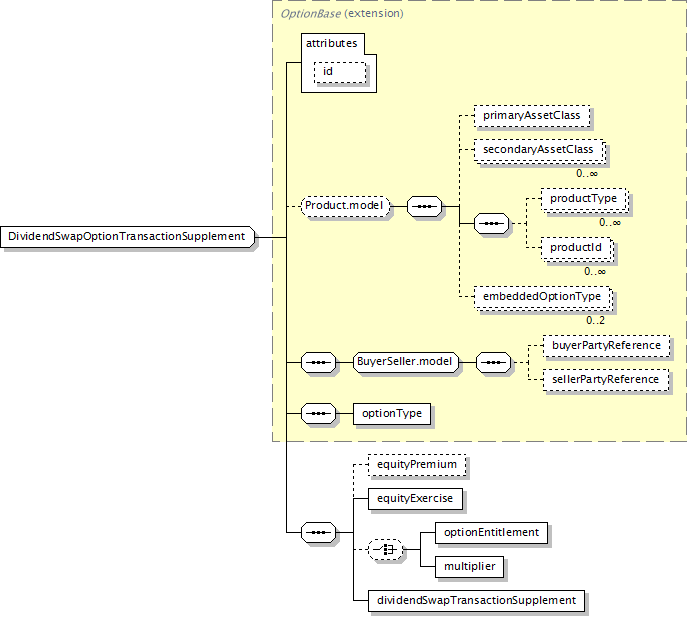The height and width of the screenshot is (617, 687).
Task: Click the sequence connector left of BuyerSeller.model
Action: pyautogui.click(x=319, y=363)
